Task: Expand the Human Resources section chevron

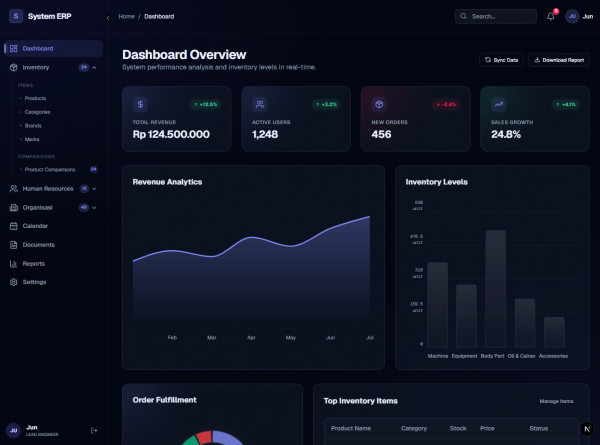Action: 94,189
